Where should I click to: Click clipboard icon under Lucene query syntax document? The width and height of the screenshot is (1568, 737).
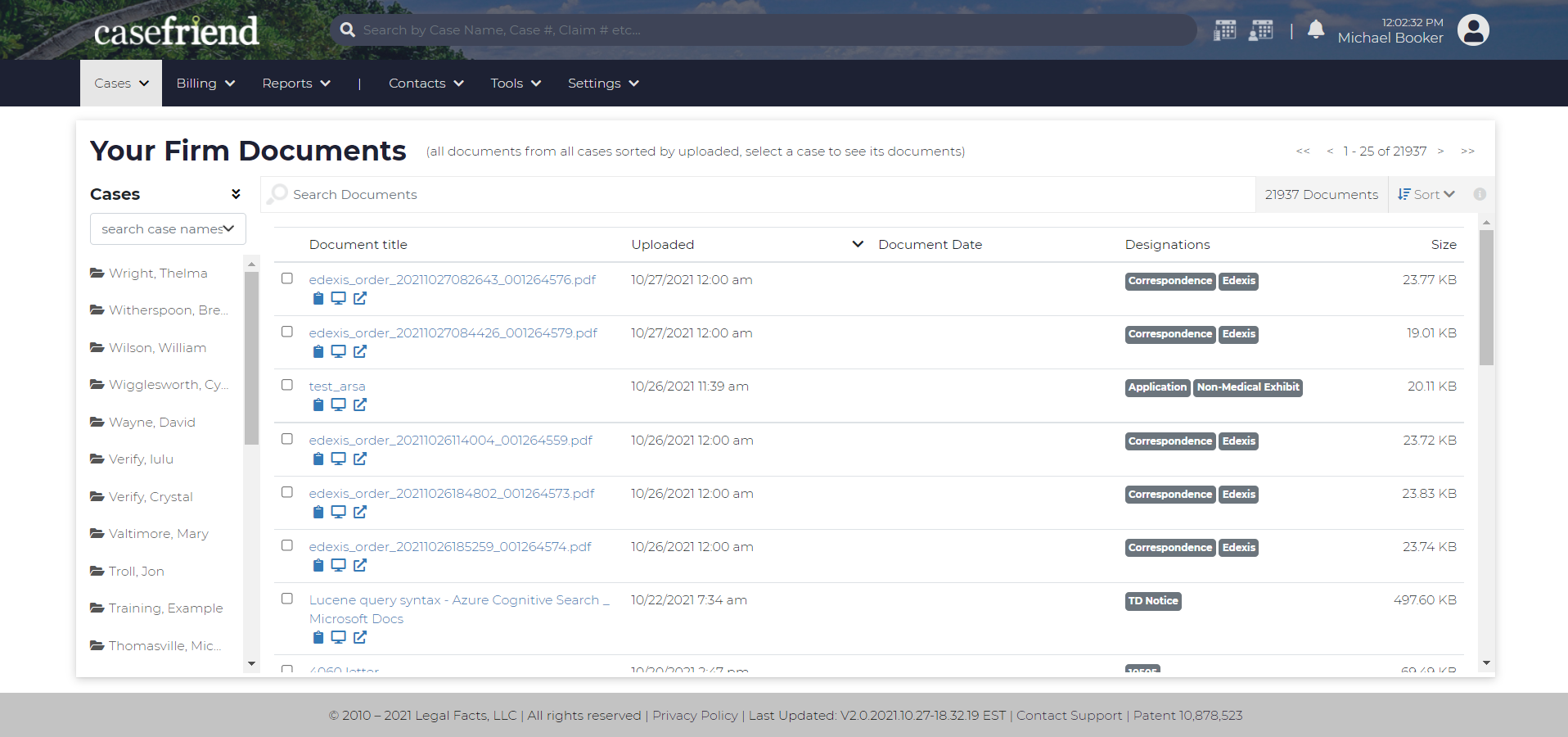(318, 637)
